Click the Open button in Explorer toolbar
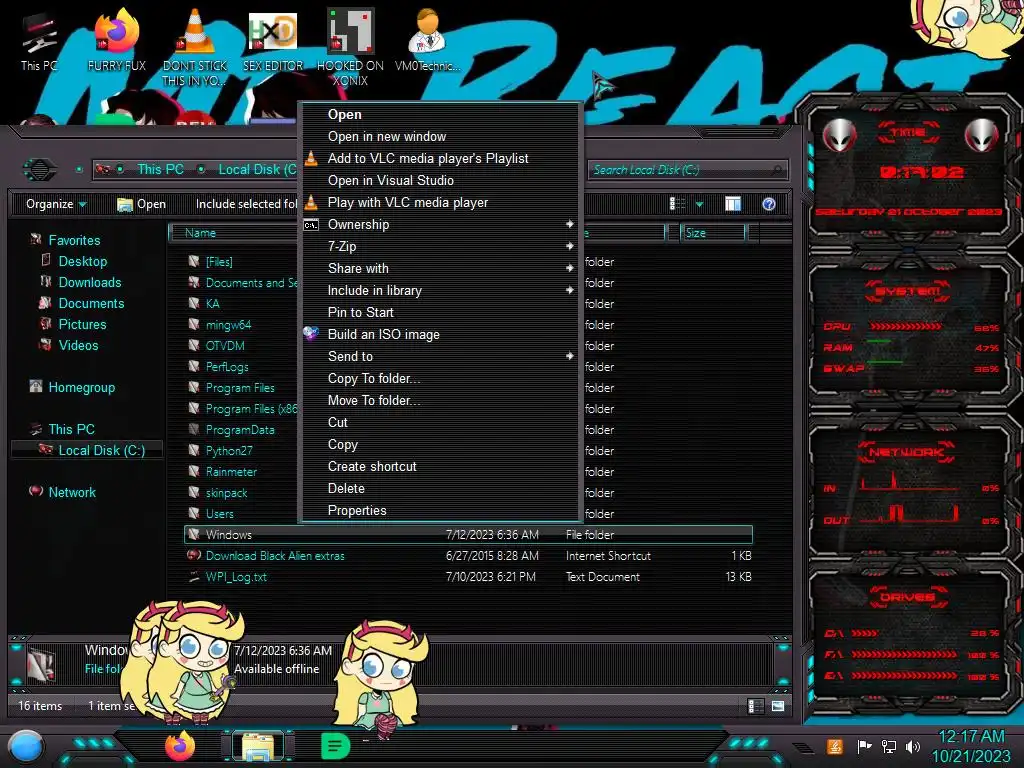Image resolution: width=1024 pixels, height=768 pixels. coord(141,204)
